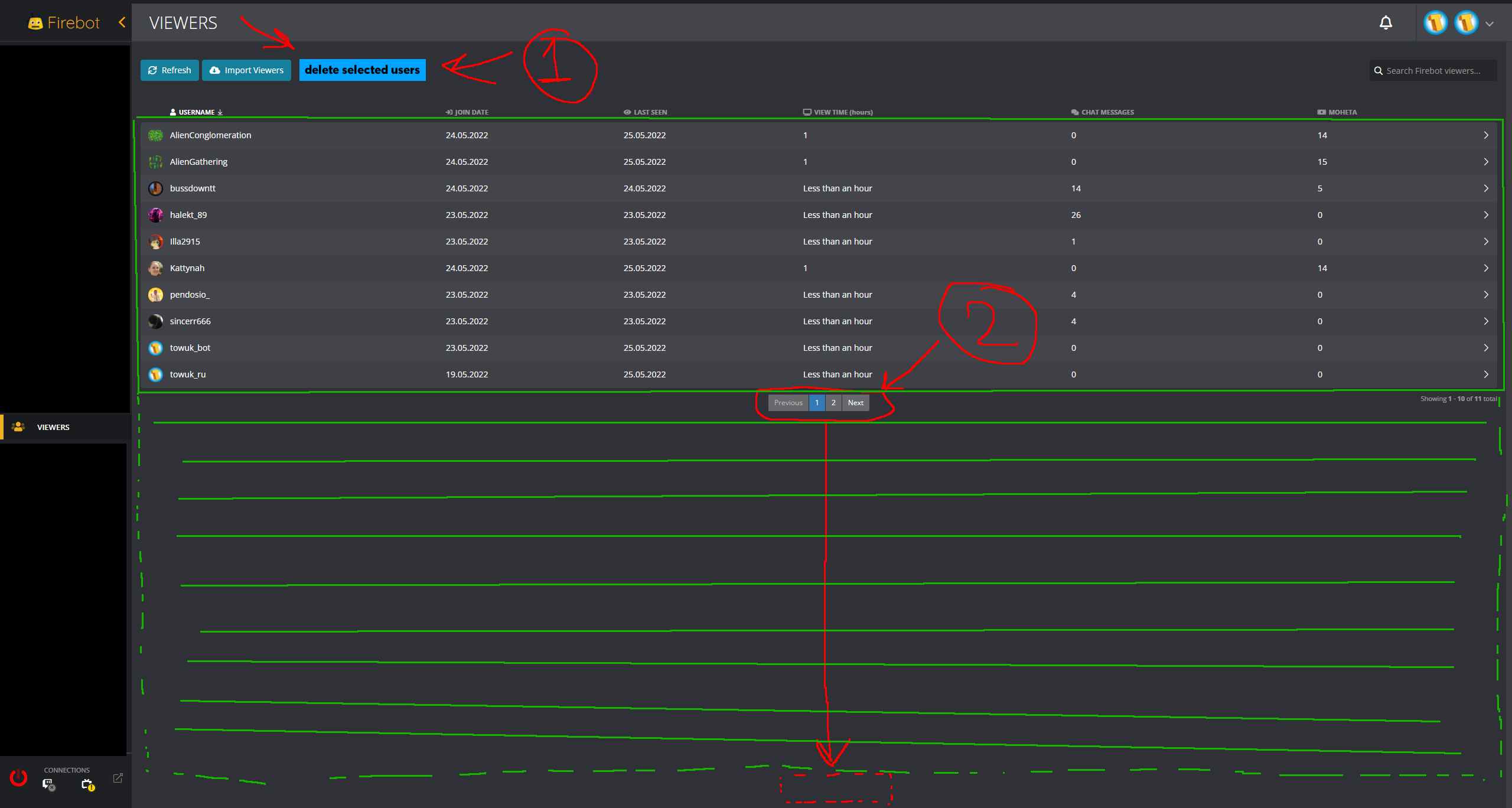
Task: Click the Import Viewers button
Action: pos(246,70)
